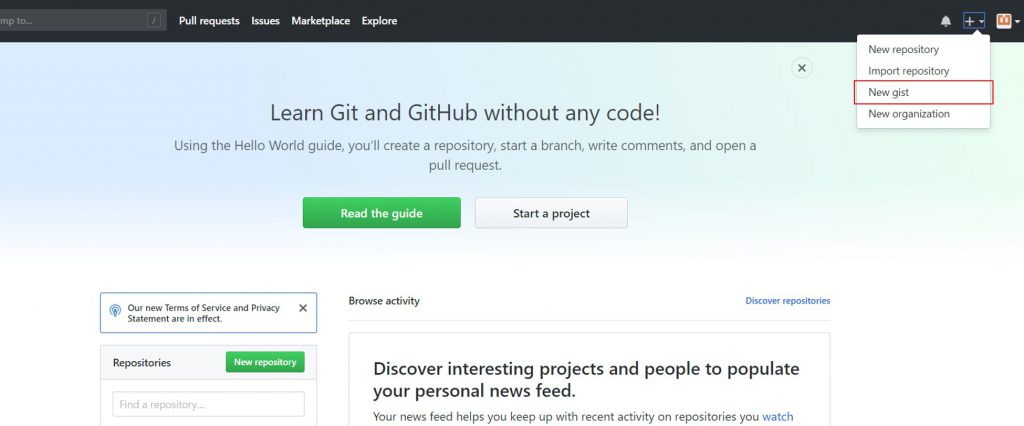Image resolution: width=1024 pixels, height=426 pixels.
Task: Pick New organization in the dropdown
Action: pyautogui.click(x=908, y=114)
